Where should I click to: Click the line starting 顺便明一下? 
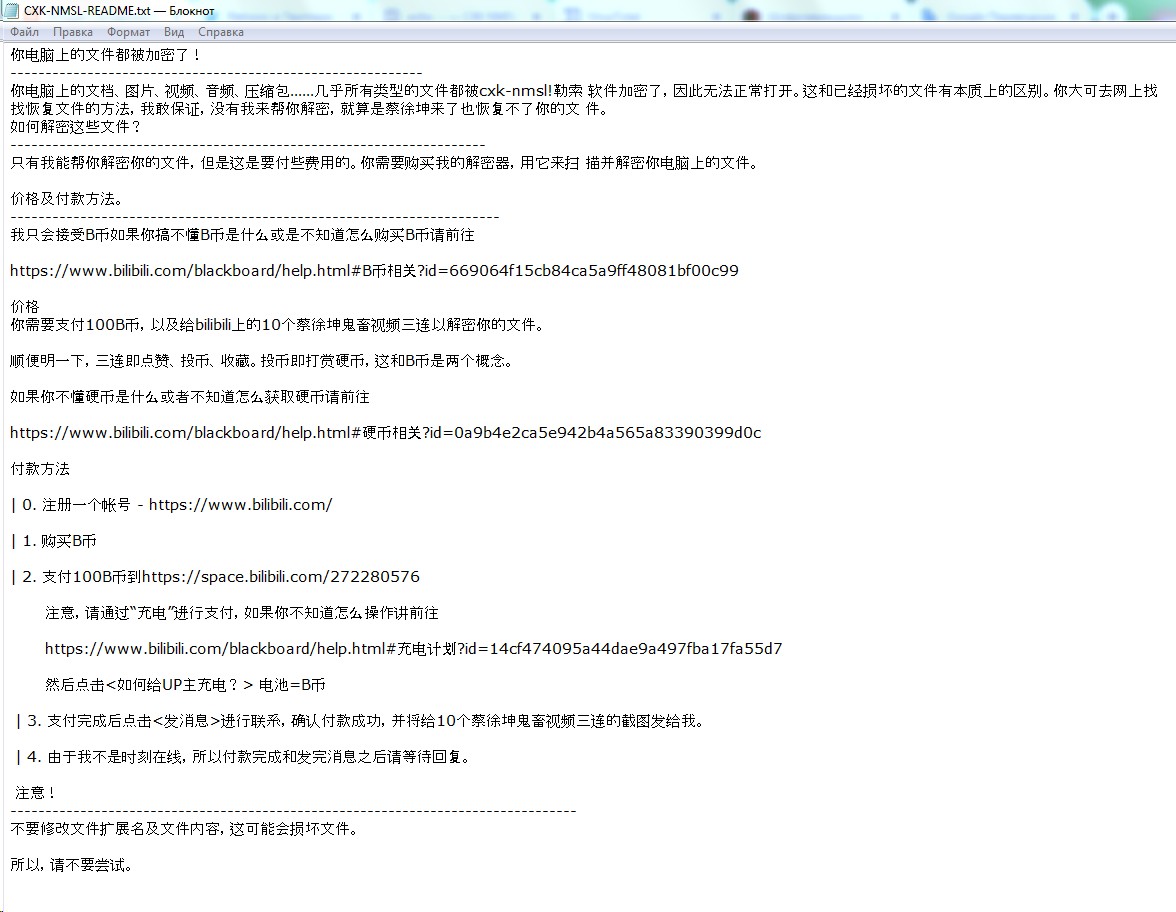(262, 361)
